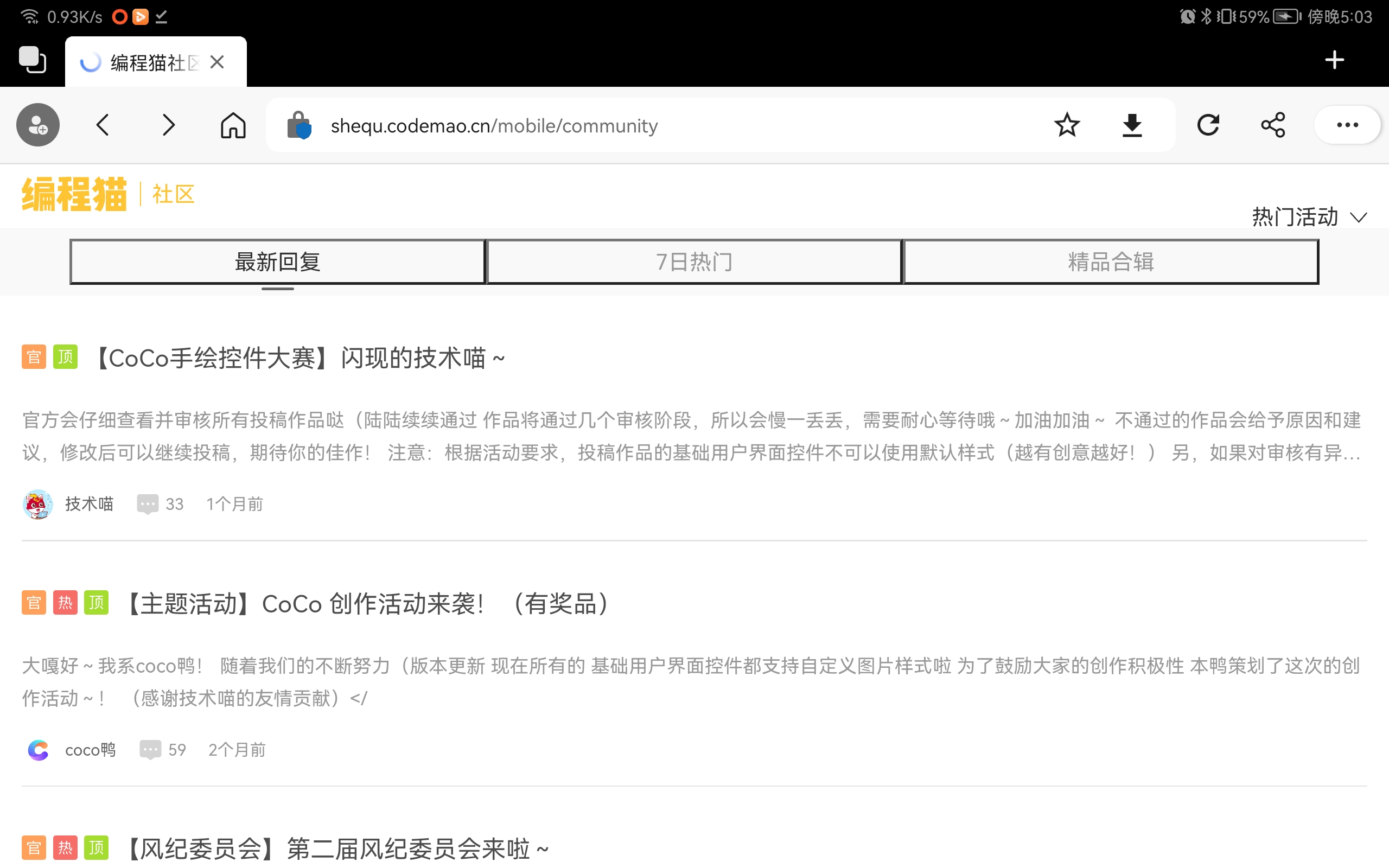Tap the Wi-Fi status icon
This screenshot has height=868, width=1389.
[29, 17]
